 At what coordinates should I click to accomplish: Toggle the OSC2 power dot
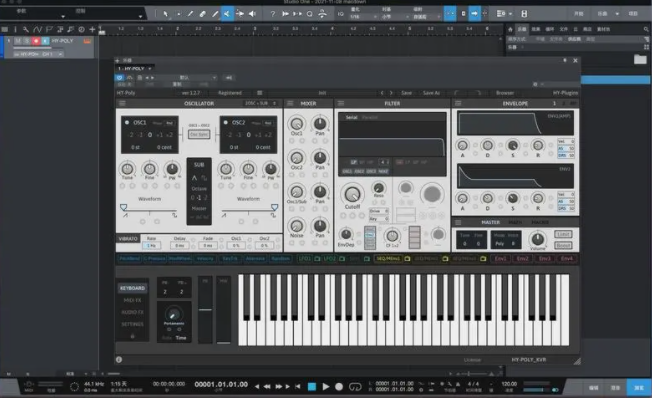[225, 123]
